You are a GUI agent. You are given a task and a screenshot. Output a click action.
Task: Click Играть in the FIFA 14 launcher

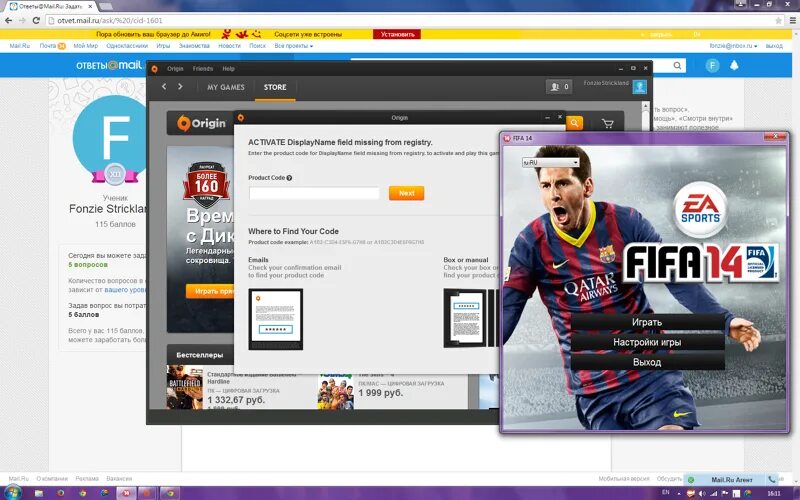pyautogui.click(x=647, y=322)
